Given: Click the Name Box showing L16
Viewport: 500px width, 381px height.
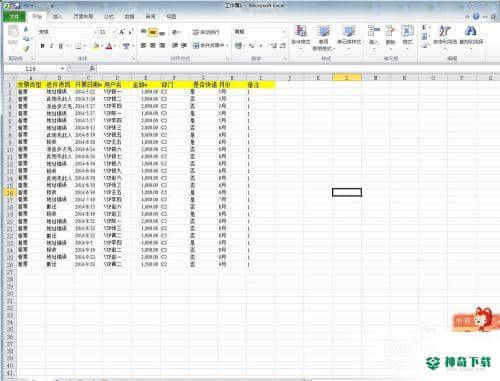Looking at the screenshot, I should (x=32, y=69).
